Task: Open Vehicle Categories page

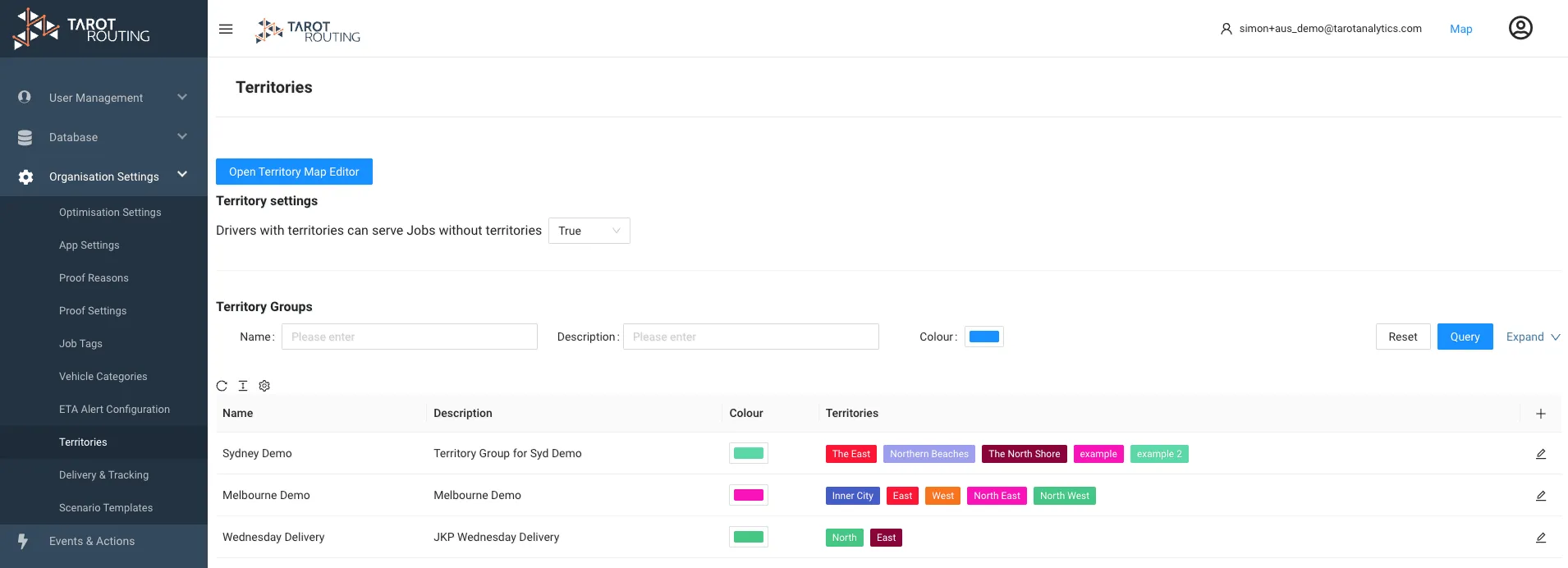Action: click(103, 376)
